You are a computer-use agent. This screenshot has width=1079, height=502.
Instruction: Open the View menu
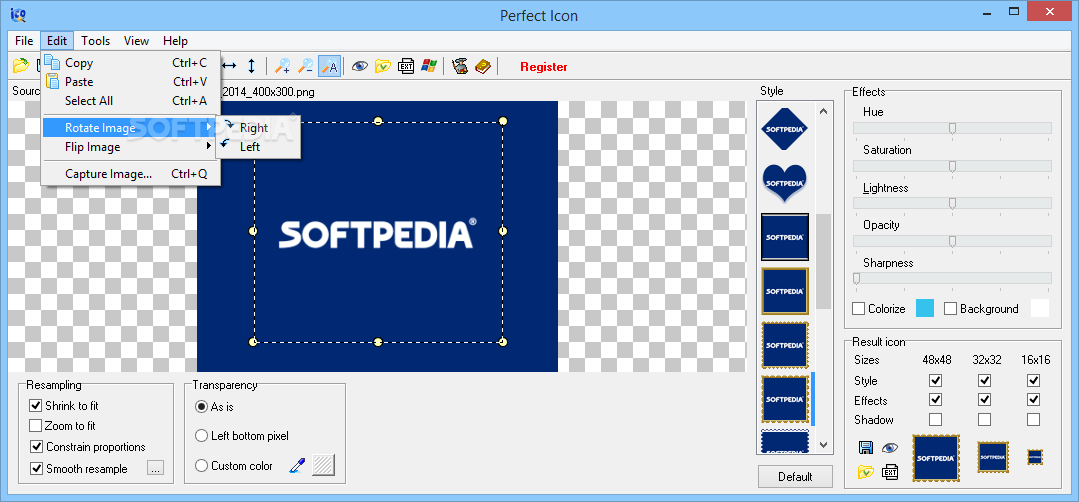[136, 41]
